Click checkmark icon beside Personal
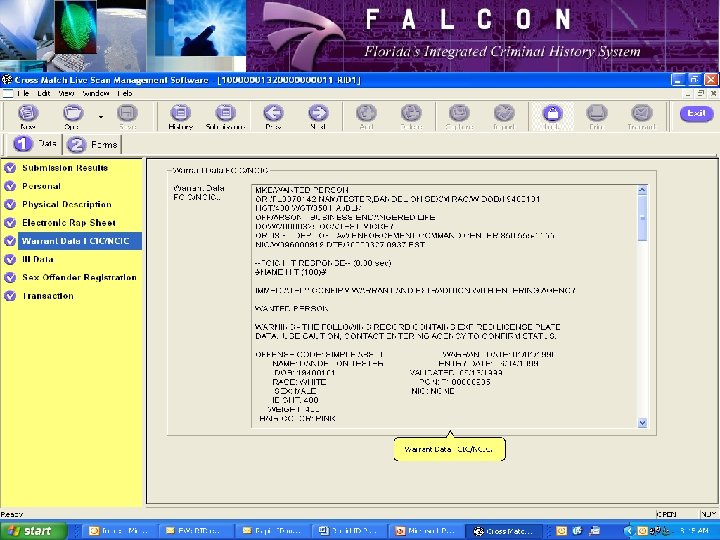 [x=10, y=186]
